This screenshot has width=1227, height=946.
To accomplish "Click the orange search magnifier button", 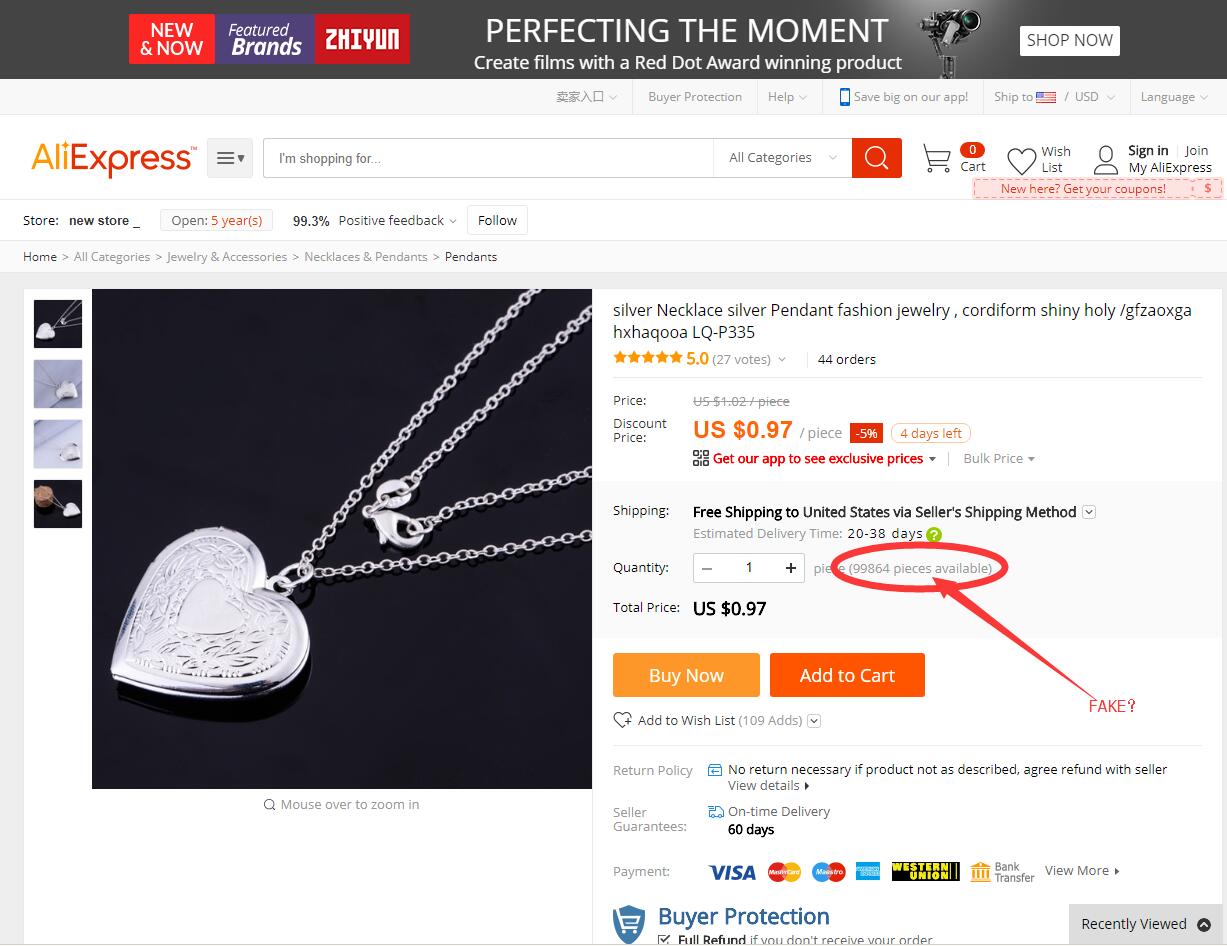I will (x=877, y=158).
